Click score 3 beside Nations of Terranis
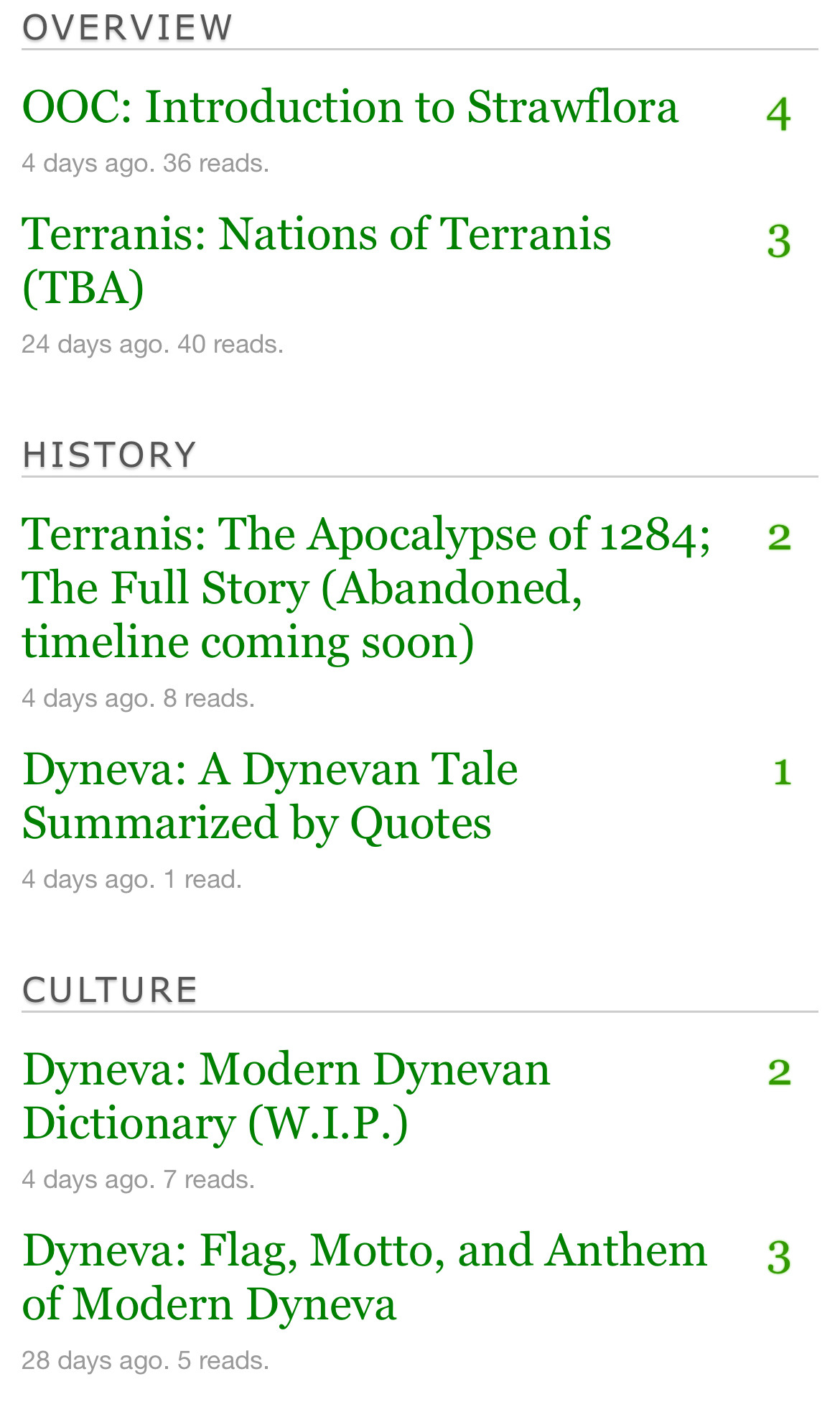The width and height of the screenshot is (840, 1425). click(x=779, y=242)
